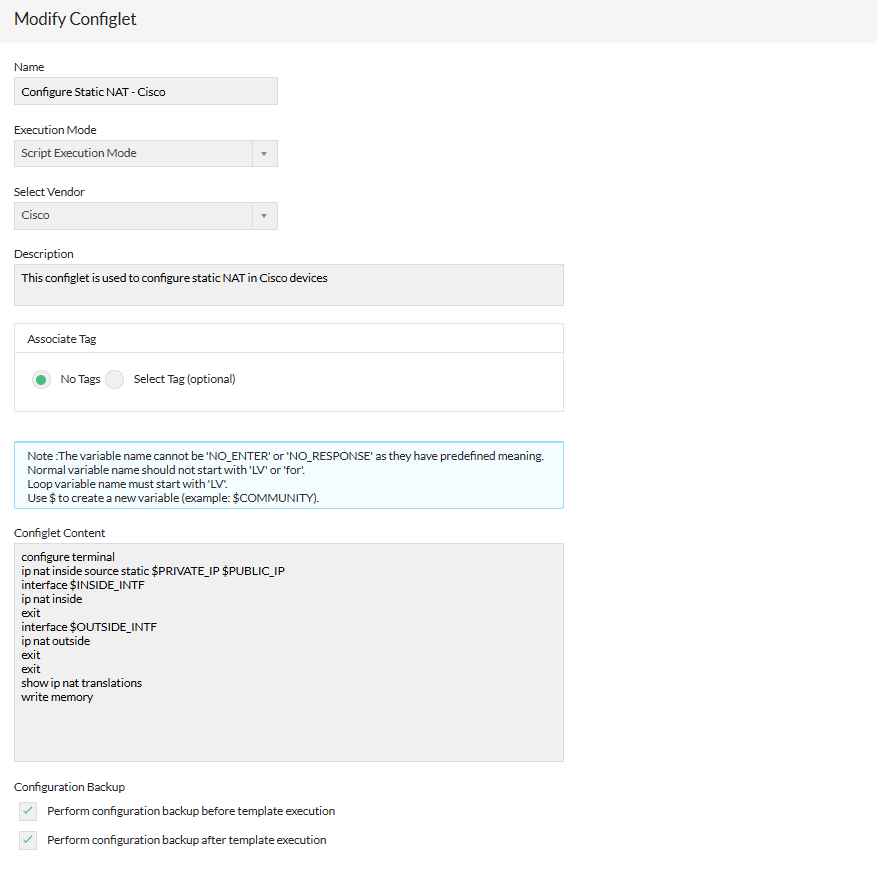Click the variable naming Note info box
This screenshot has height=878, width=877.
288,475
